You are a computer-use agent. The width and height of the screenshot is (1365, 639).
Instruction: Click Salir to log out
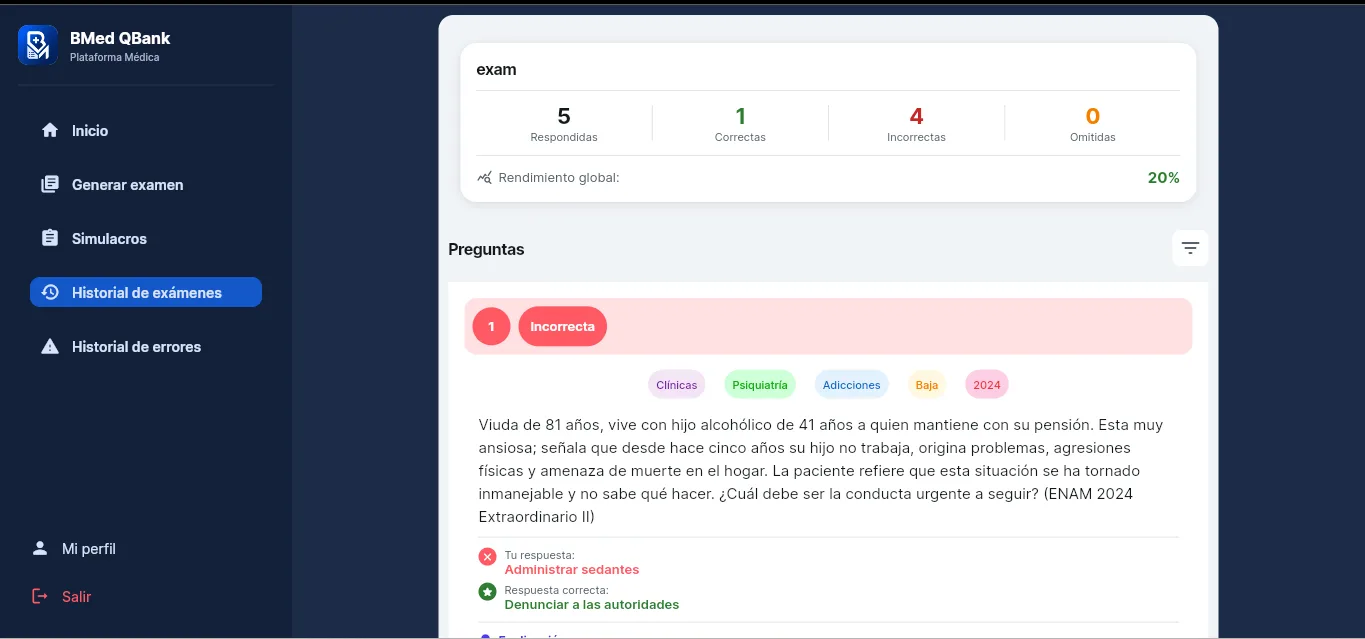76,596
